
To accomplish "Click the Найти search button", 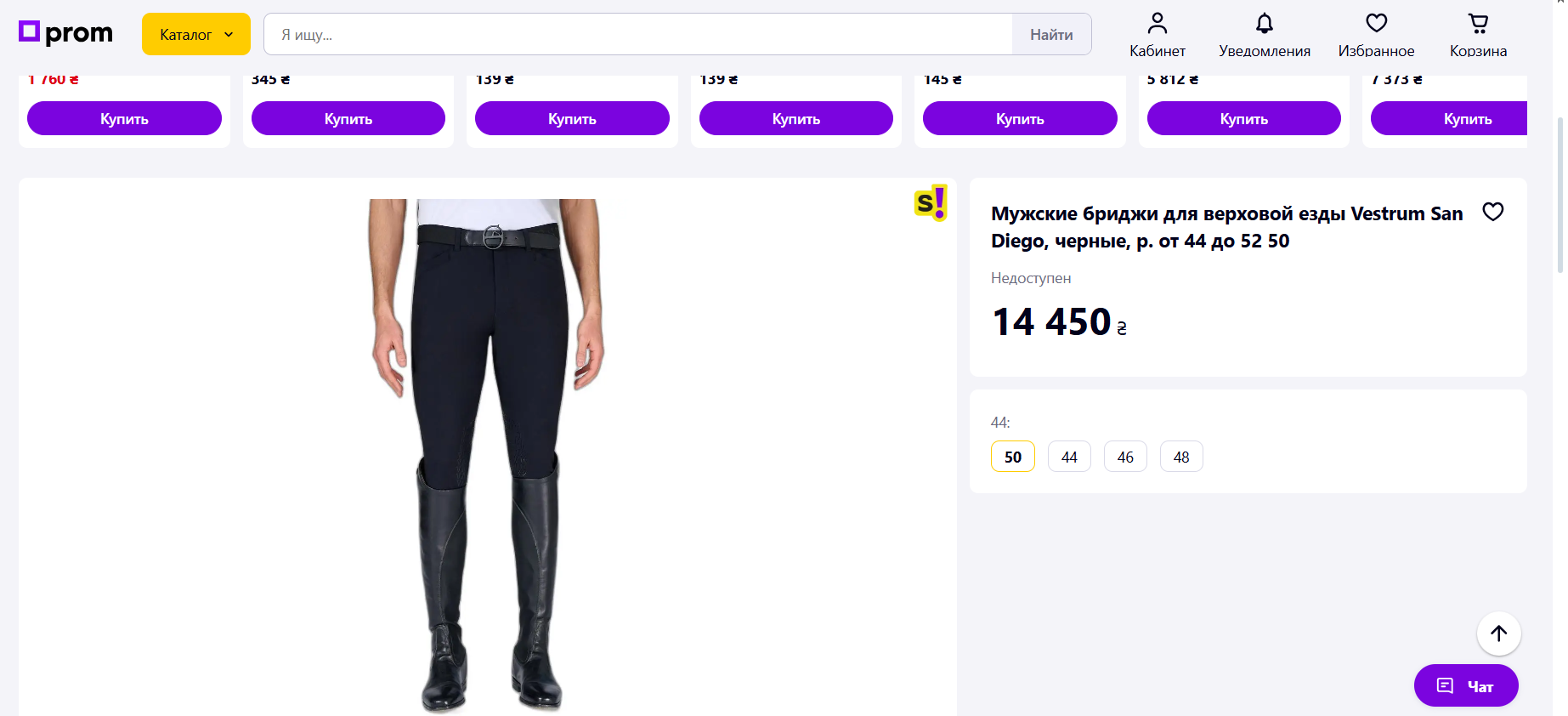I will click(1051, 34).
